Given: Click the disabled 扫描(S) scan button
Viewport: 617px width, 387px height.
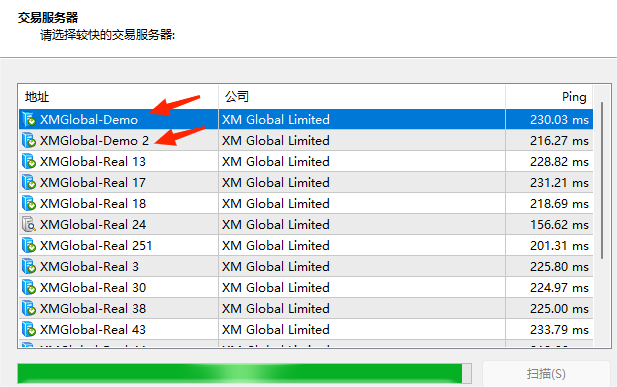Looking at the screenshot, I should click(546, 373).
